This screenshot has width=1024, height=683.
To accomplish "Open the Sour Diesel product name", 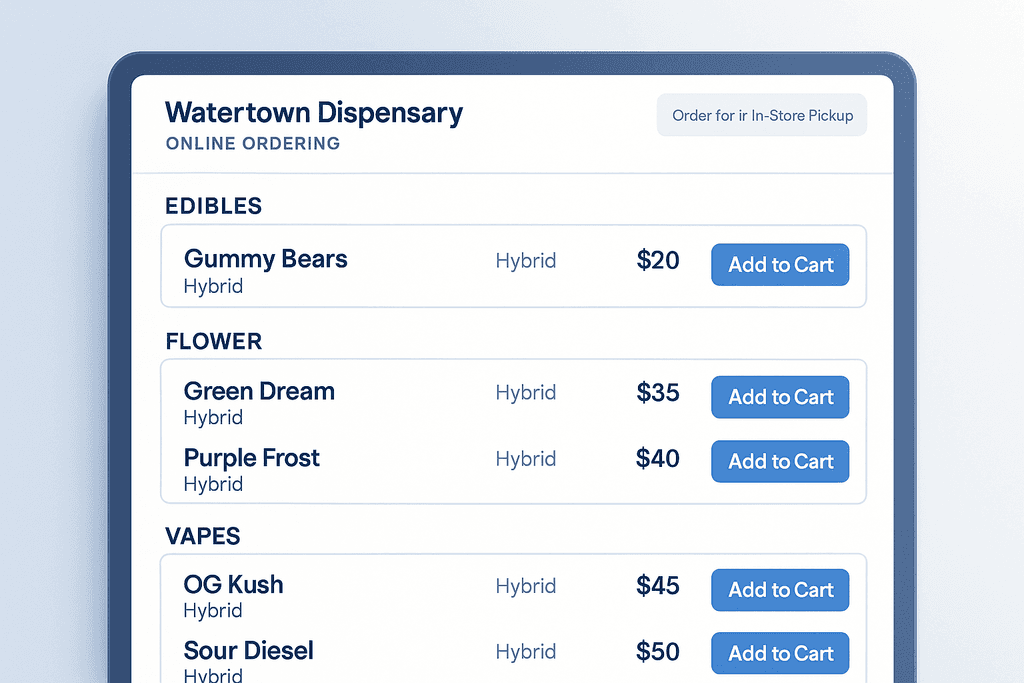I will [249, 651].
